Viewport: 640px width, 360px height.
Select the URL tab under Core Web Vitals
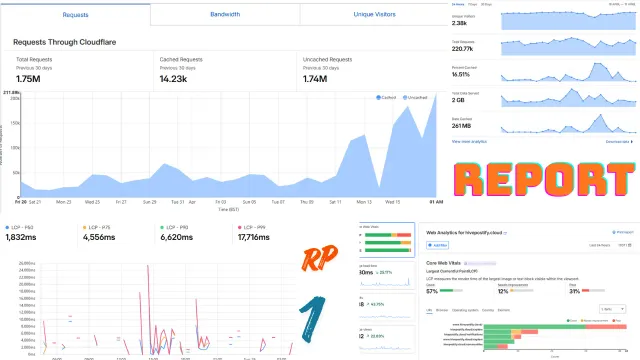(x=429, y=310)
